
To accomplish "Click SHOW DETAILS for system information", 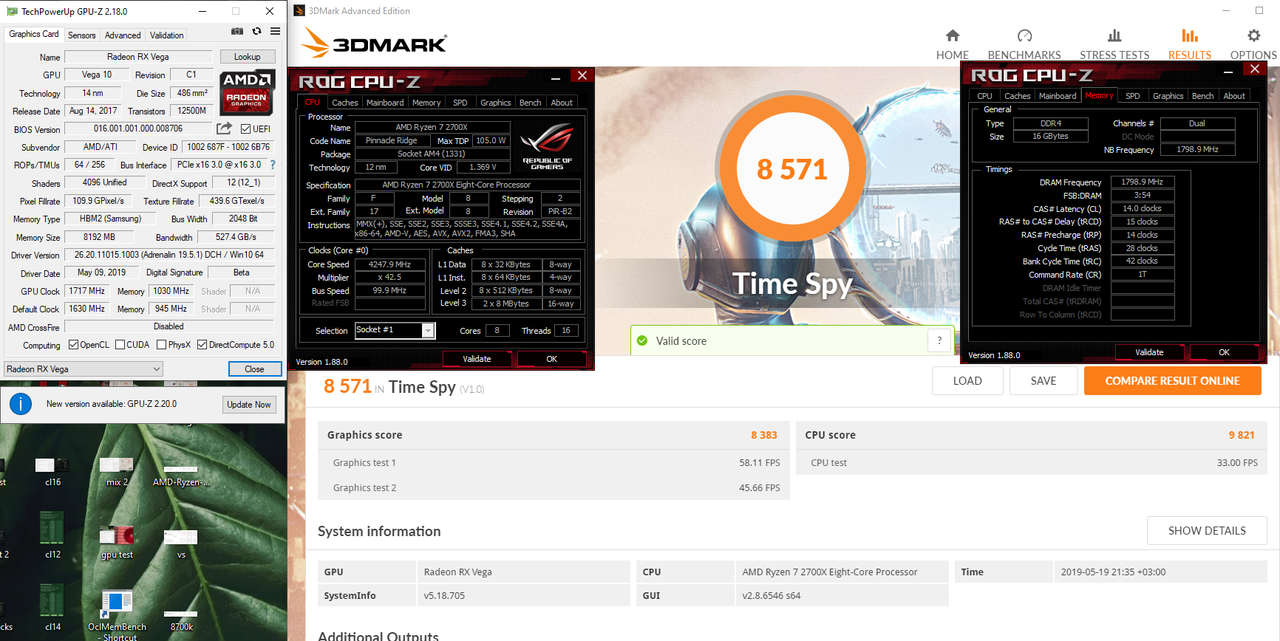I will click(1207, 531).
